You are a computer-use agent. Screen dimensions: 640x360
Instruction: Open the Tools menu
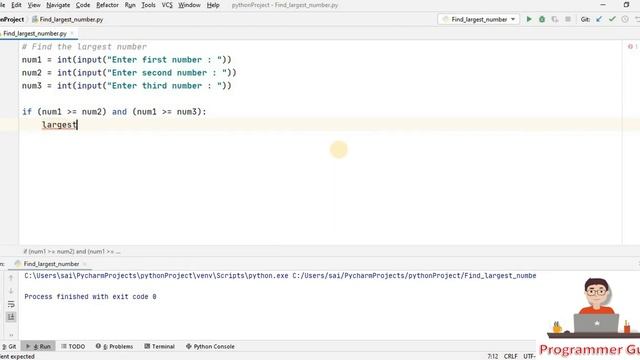(148, 5)
